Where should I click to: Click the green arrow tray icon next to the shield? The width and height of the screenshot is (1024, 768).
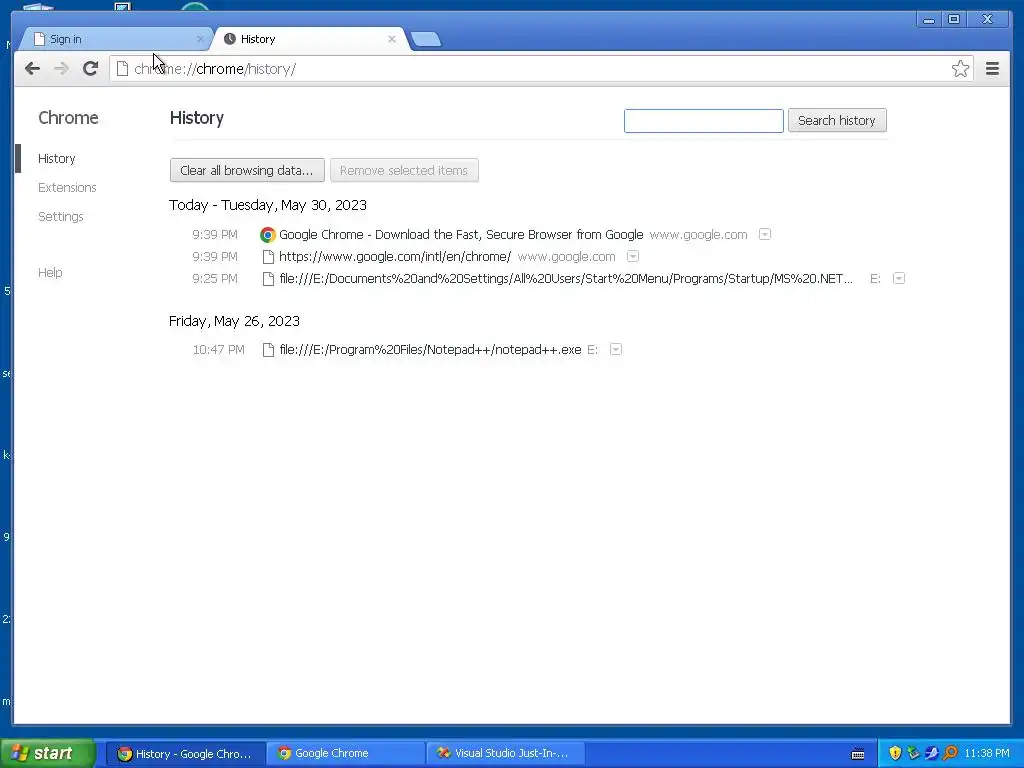point(913,753)
